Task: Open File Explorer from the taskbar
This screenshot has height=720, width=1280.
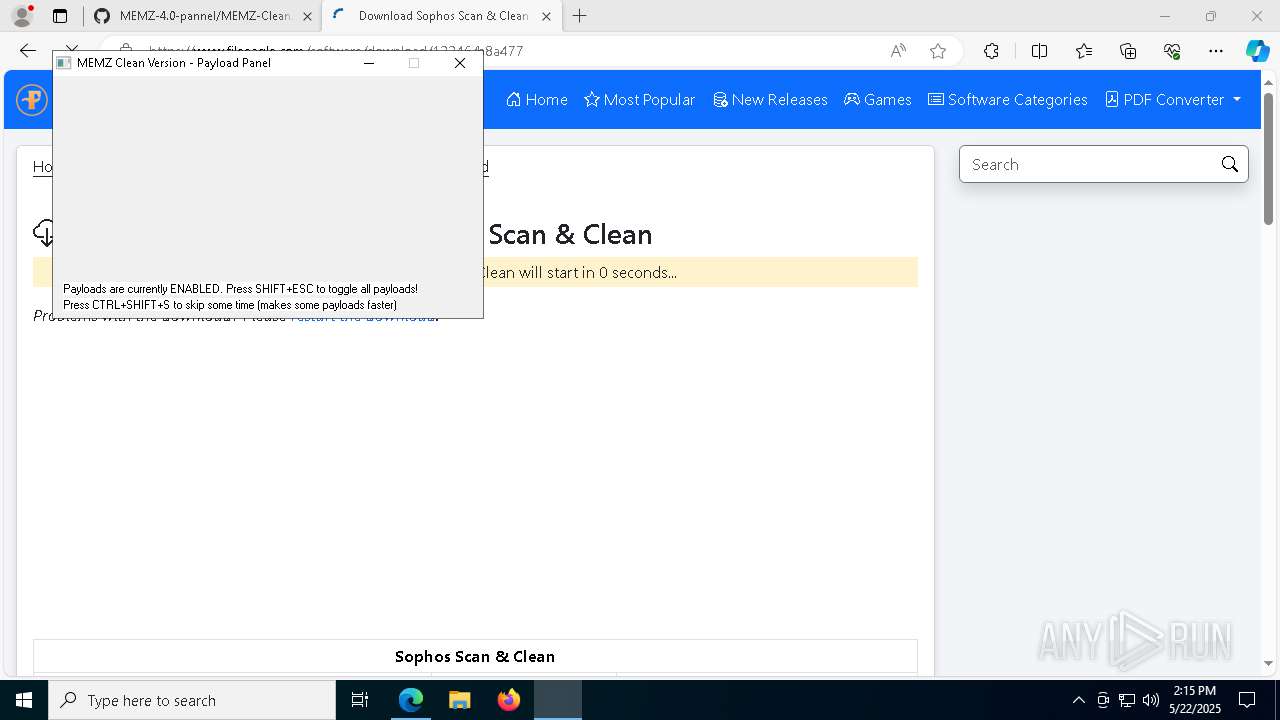Action: click(459, 700)
